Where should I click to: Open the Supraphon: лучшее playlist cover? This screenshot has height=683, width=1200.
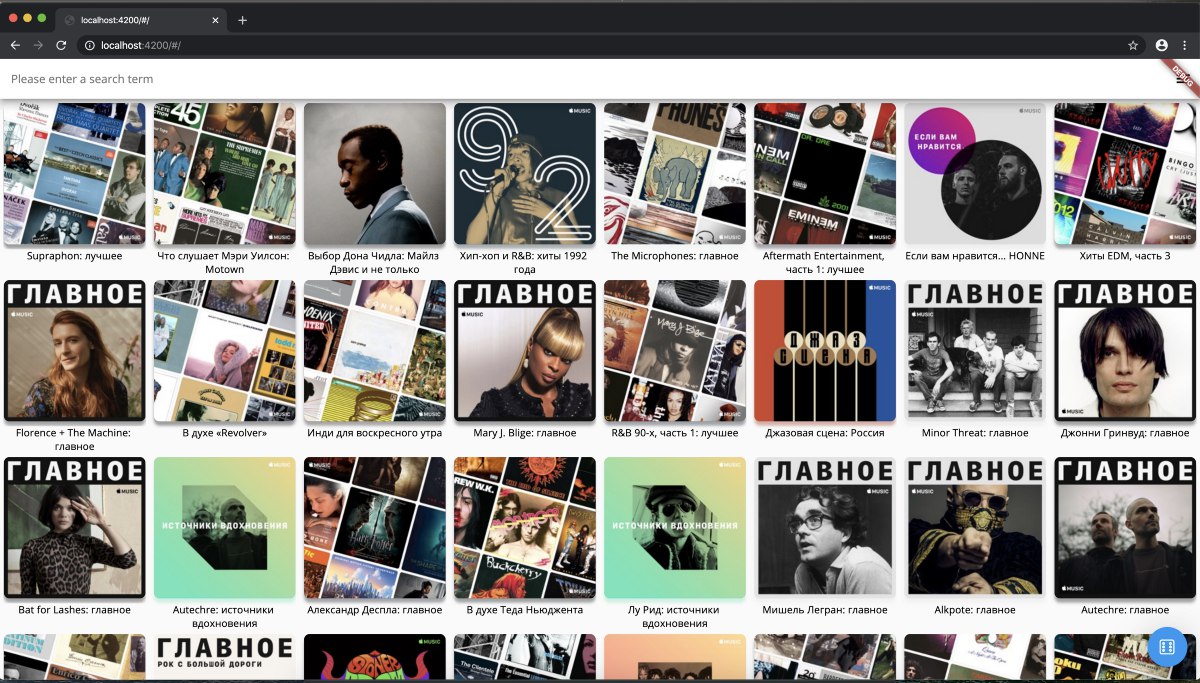tap(75, 174)
